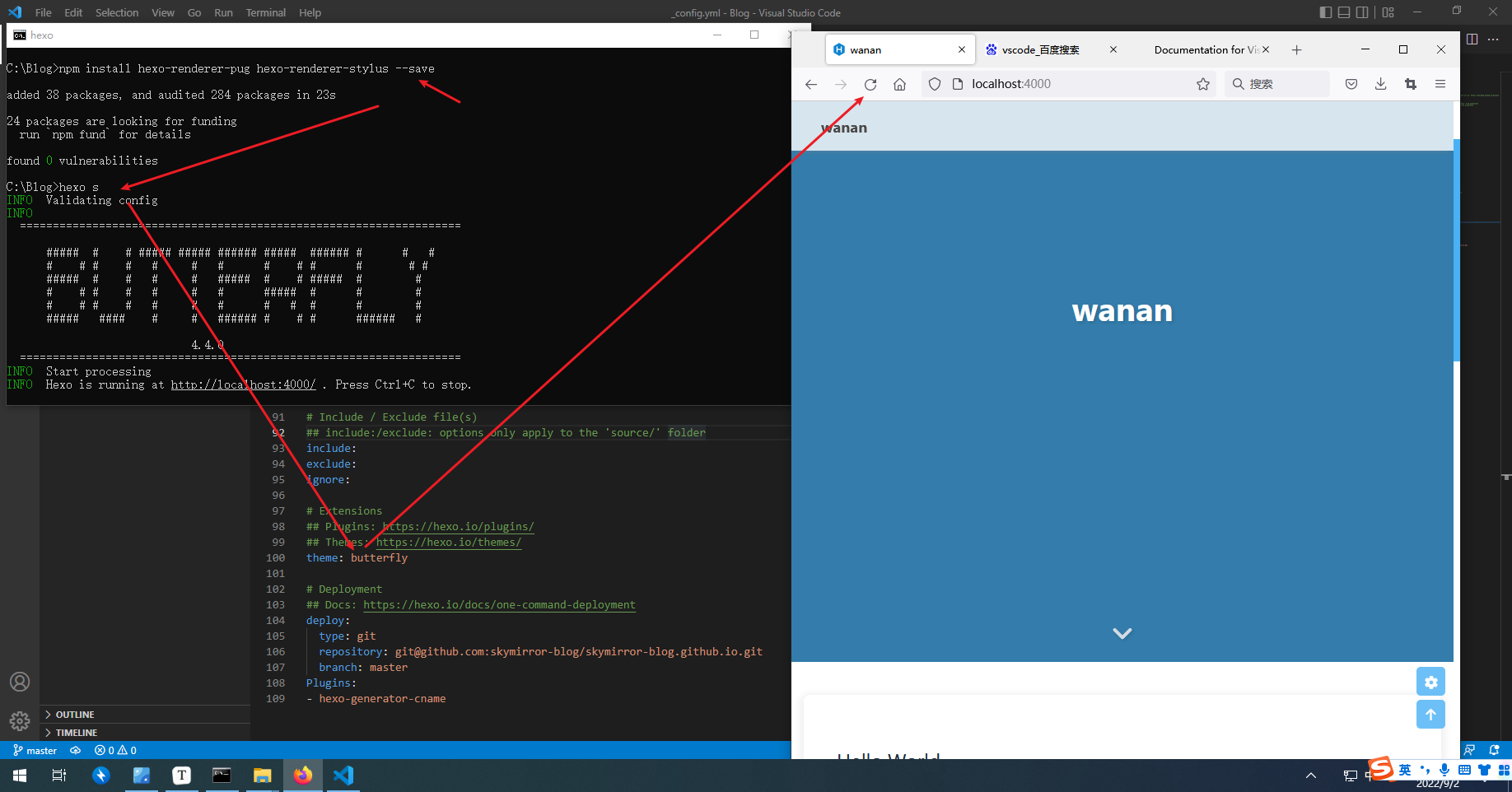The image size is (1512, 792).
Task: Open the Go menu in VS Code
Action: pos(194,12)
